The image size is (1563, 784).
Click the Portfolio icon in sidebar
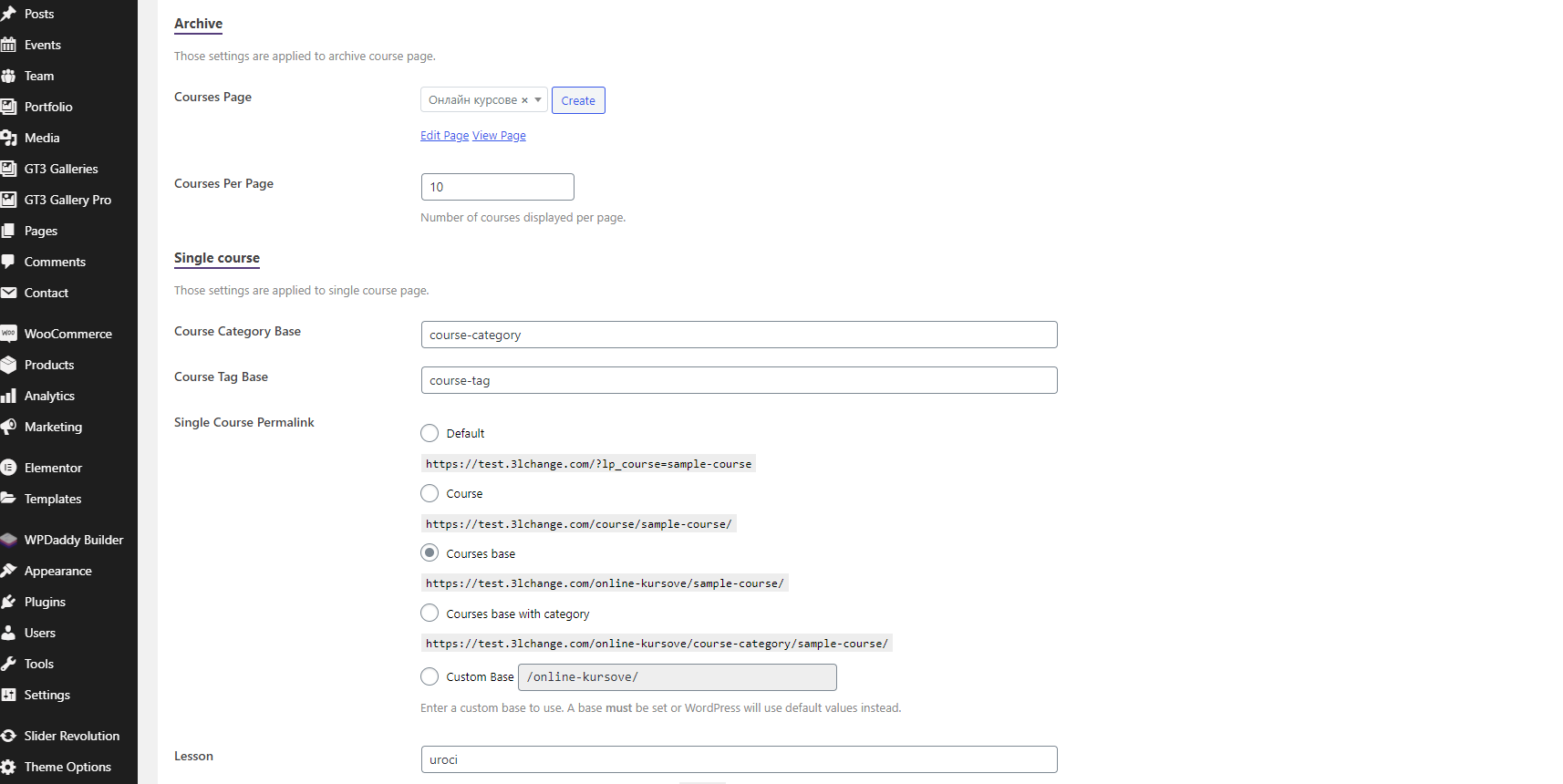8,107
